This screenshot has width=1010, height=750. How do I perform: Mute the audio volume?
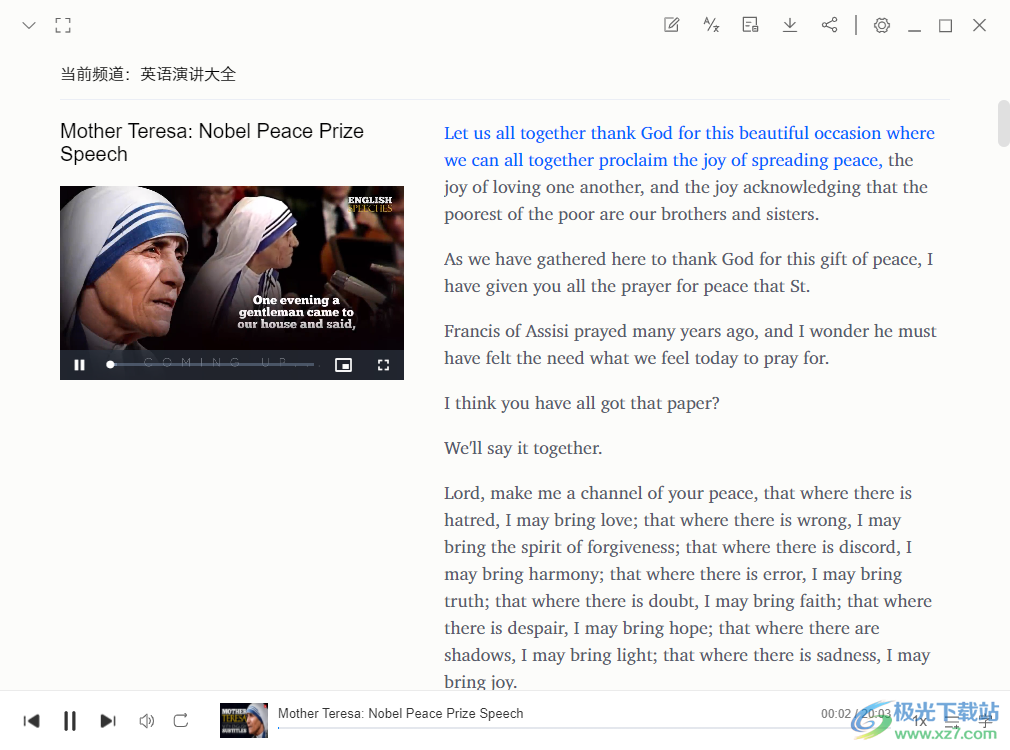pos(146,720)
